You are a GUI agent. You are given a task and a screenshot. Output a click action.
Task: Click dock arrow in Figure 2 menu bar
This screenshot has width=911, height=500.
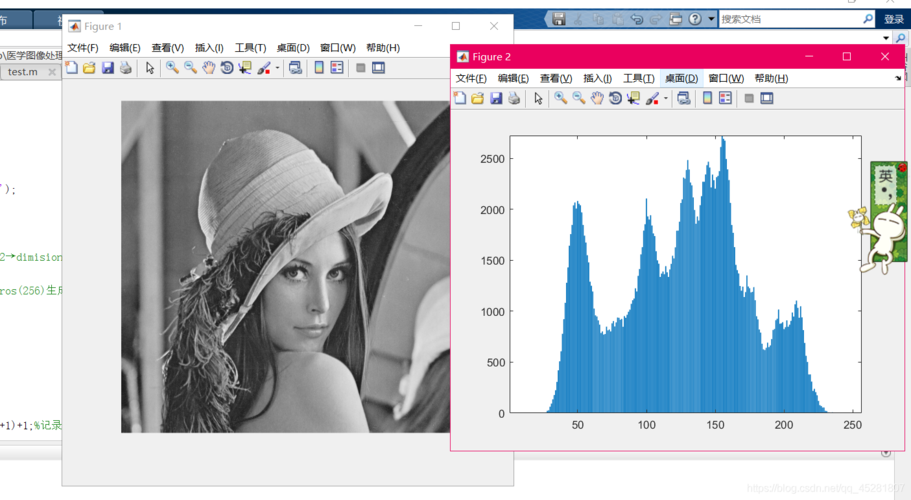click(898, 78)
